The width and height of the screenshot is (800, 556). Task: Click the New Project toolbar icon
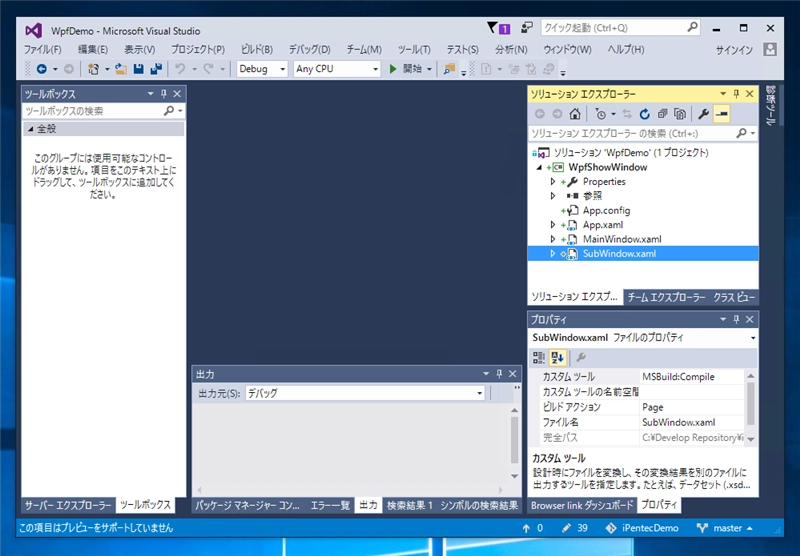click(93, 69)
